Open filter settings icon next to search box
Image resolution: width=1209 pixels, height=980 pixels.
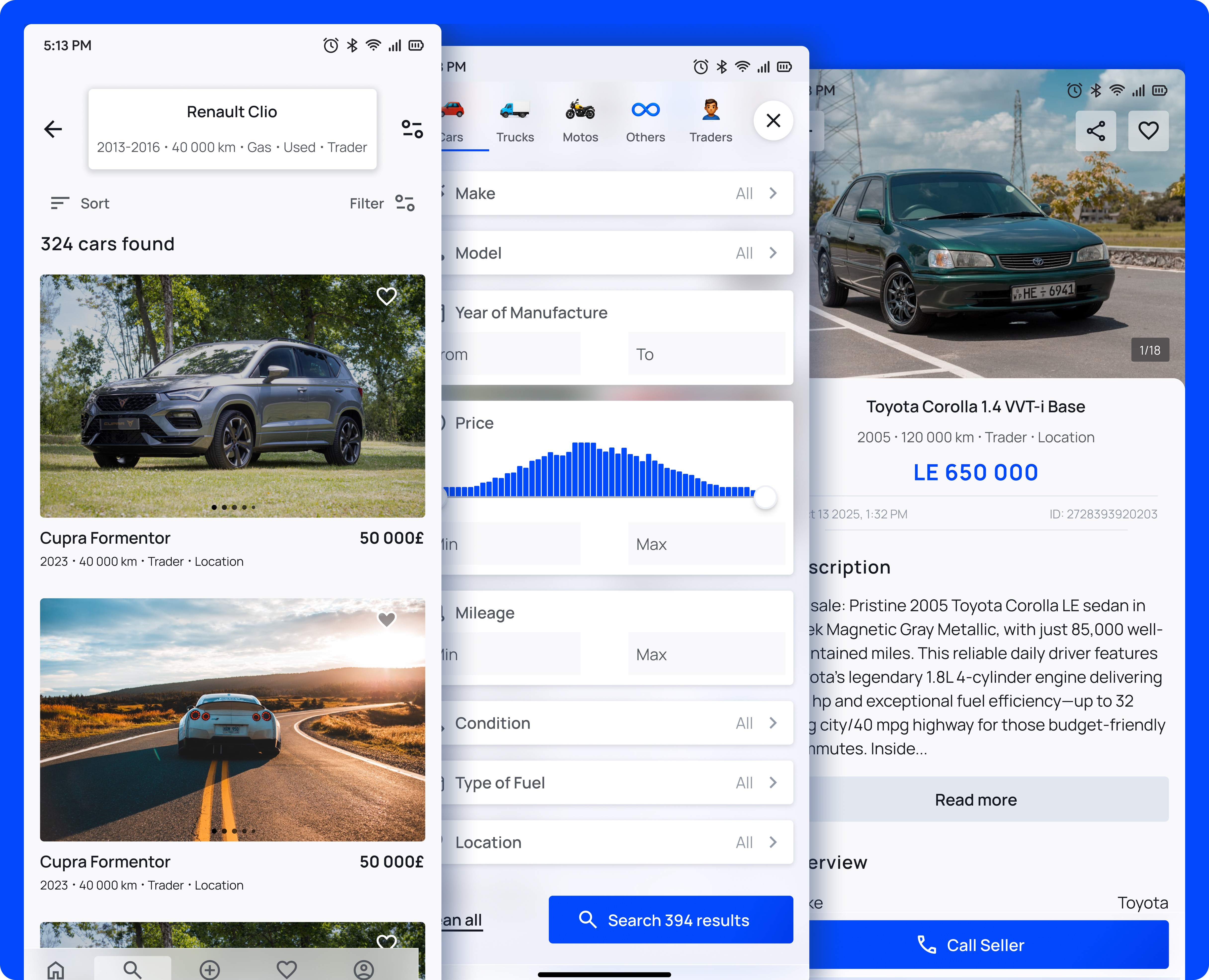pos(412,129)
